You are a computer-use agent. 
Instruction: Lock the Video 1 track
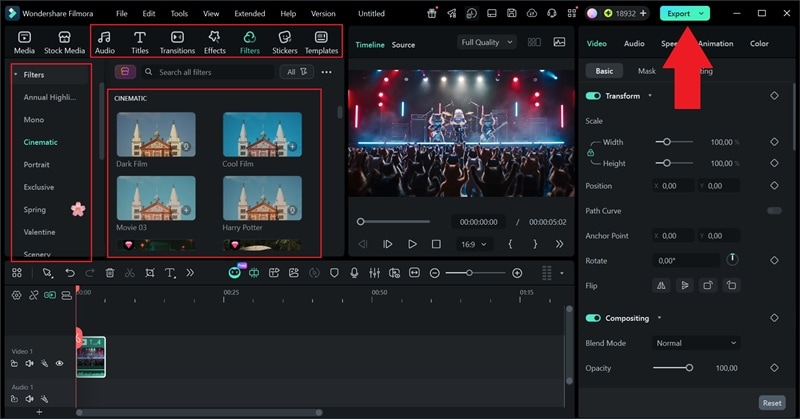pyautogui.click(x=14, y=363)
